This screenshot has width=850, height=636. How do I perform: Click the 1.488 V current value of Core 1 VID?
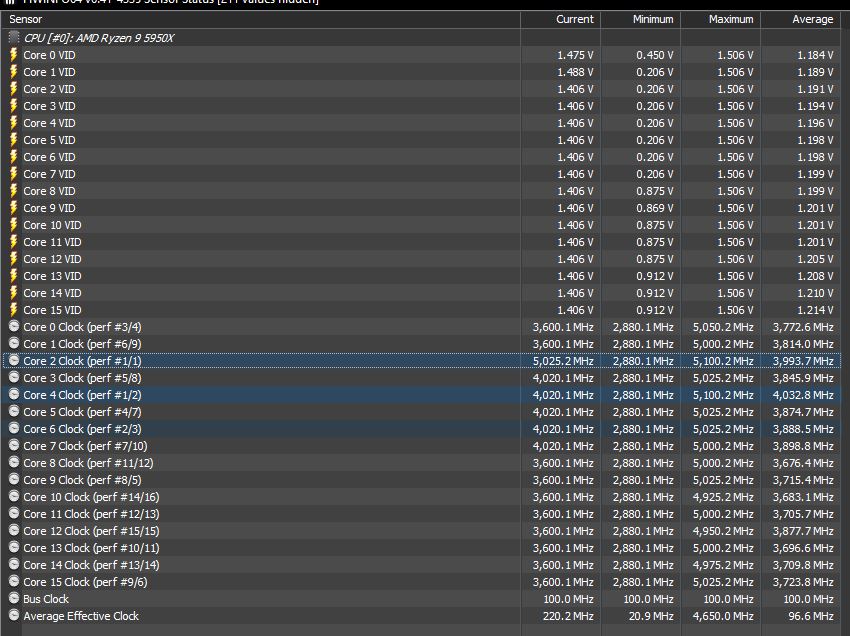[x=575, y=72]
